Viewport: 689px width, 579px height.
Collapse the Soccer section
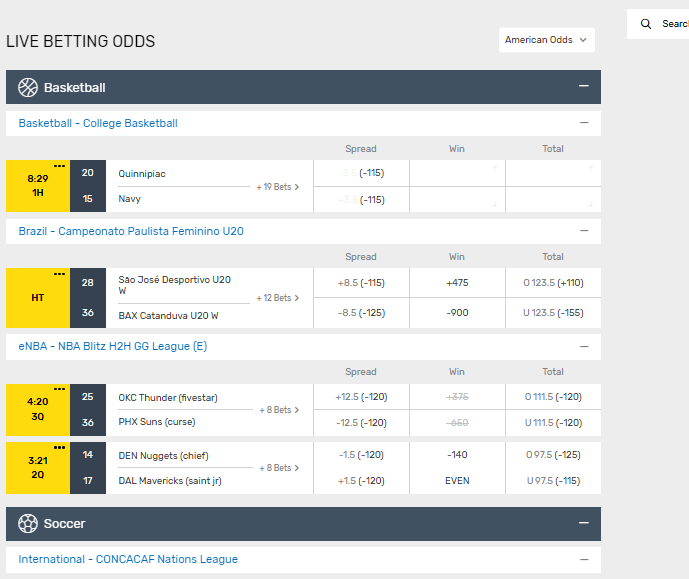pyautogui.click(x=583, y=523)
